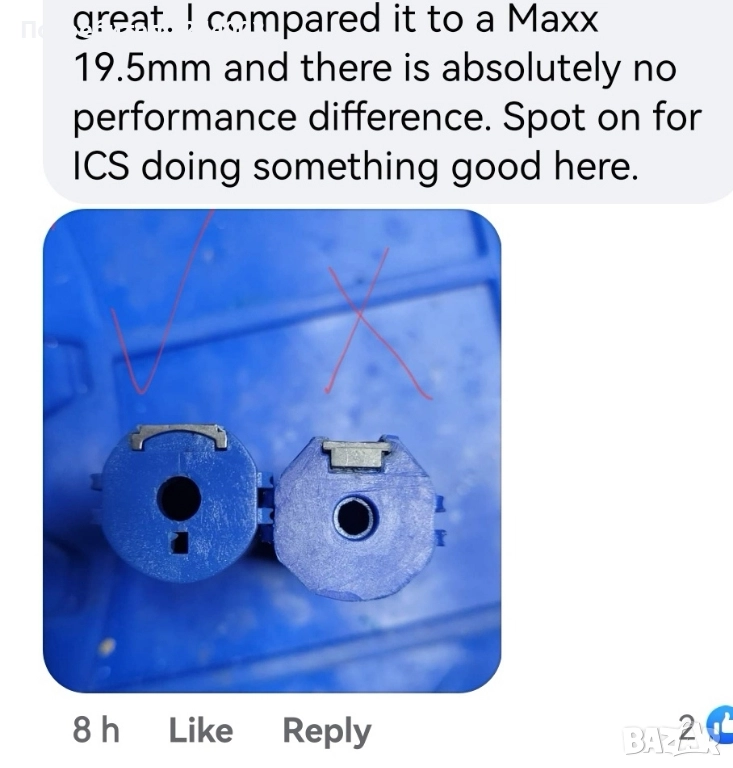Click the 19.5mm text in comment

point(142,68)
